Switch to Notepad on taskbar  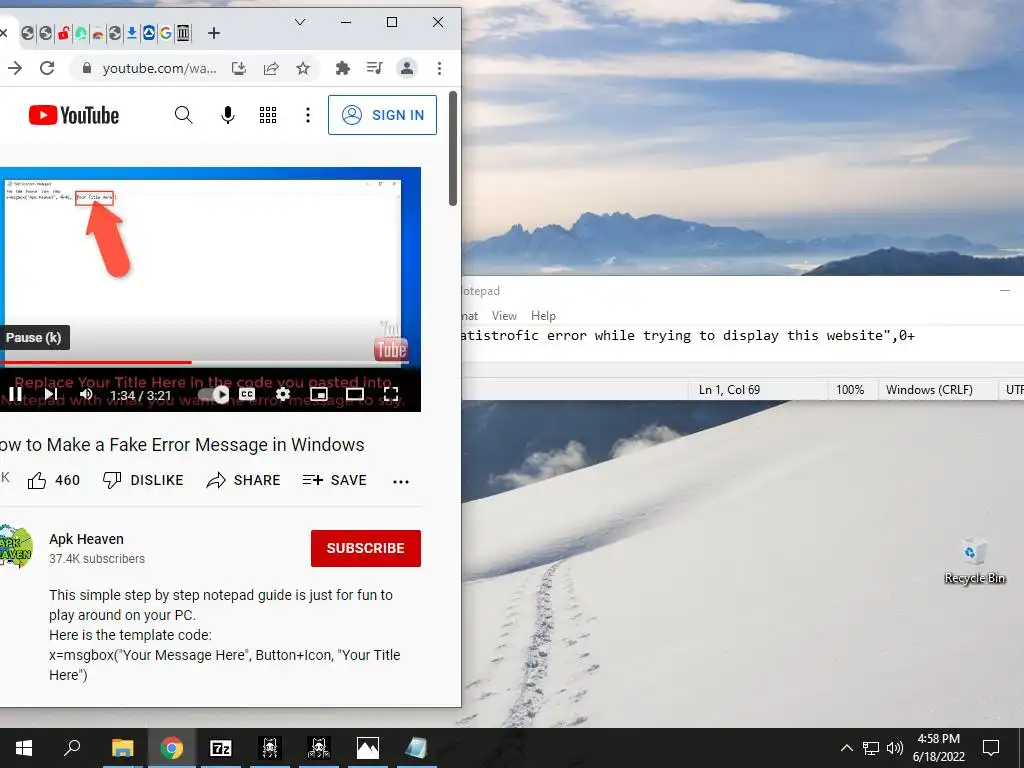pos(417,748)
